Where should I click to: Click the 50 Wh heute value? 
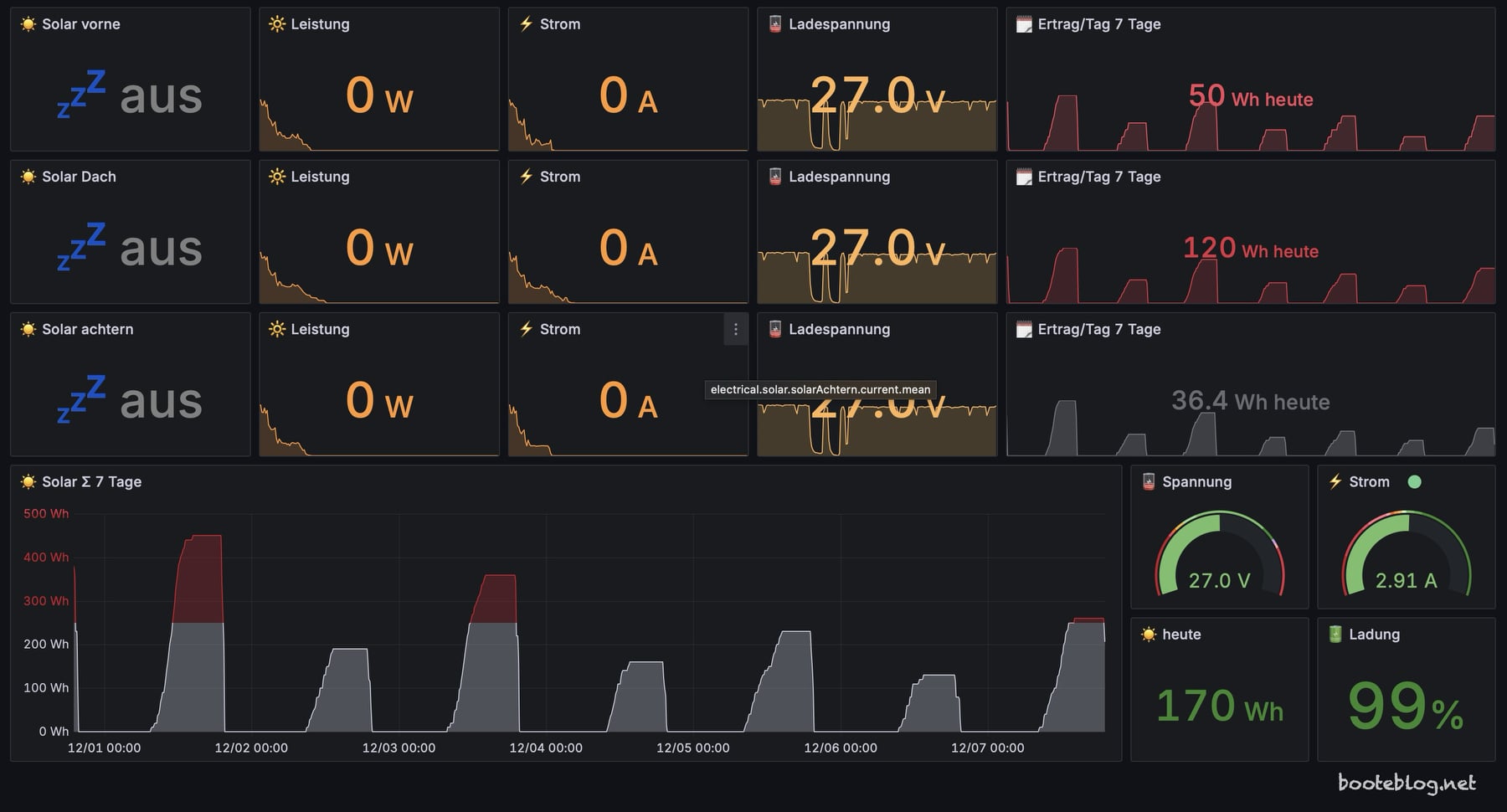(x=1250, y=97)
